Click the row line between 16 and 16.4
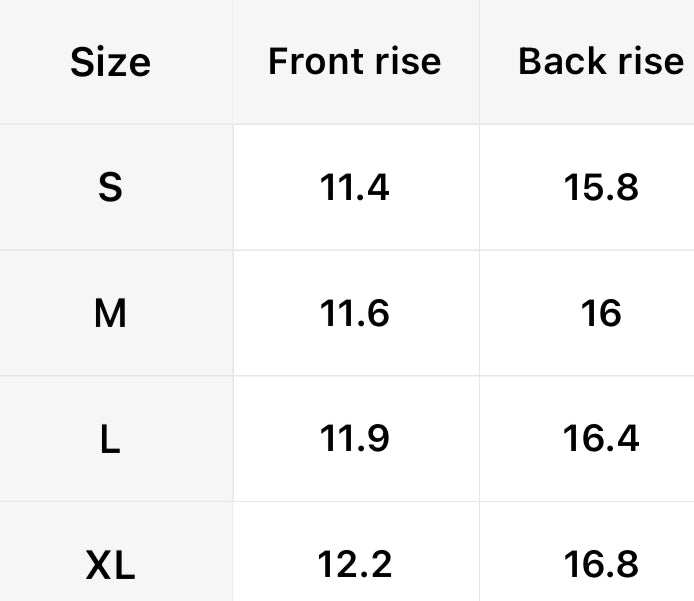Viewport: 694px width, 601px height. click(x=601, y=376)
